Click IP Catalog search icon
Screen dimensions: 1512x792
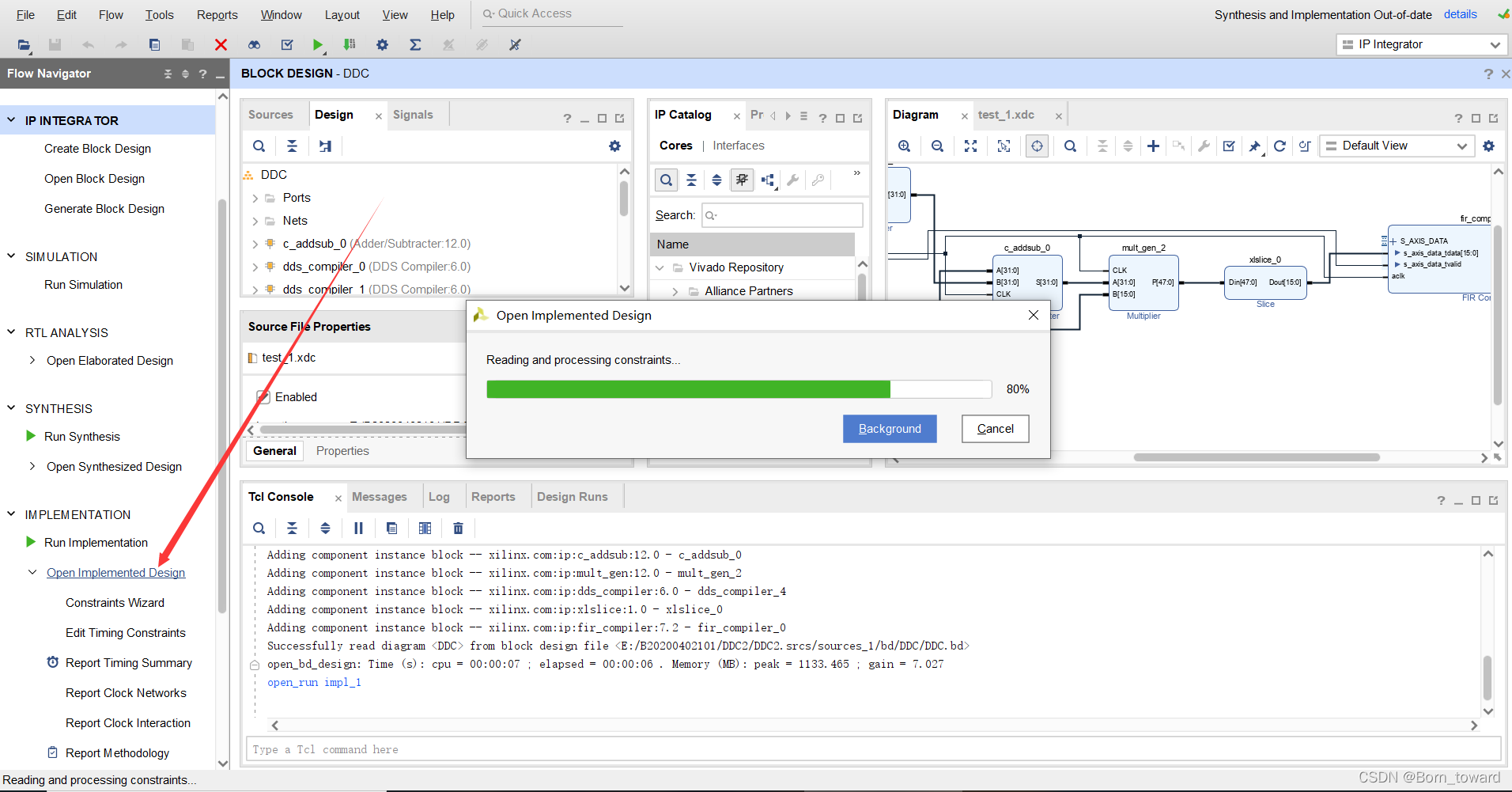[667, 180]
